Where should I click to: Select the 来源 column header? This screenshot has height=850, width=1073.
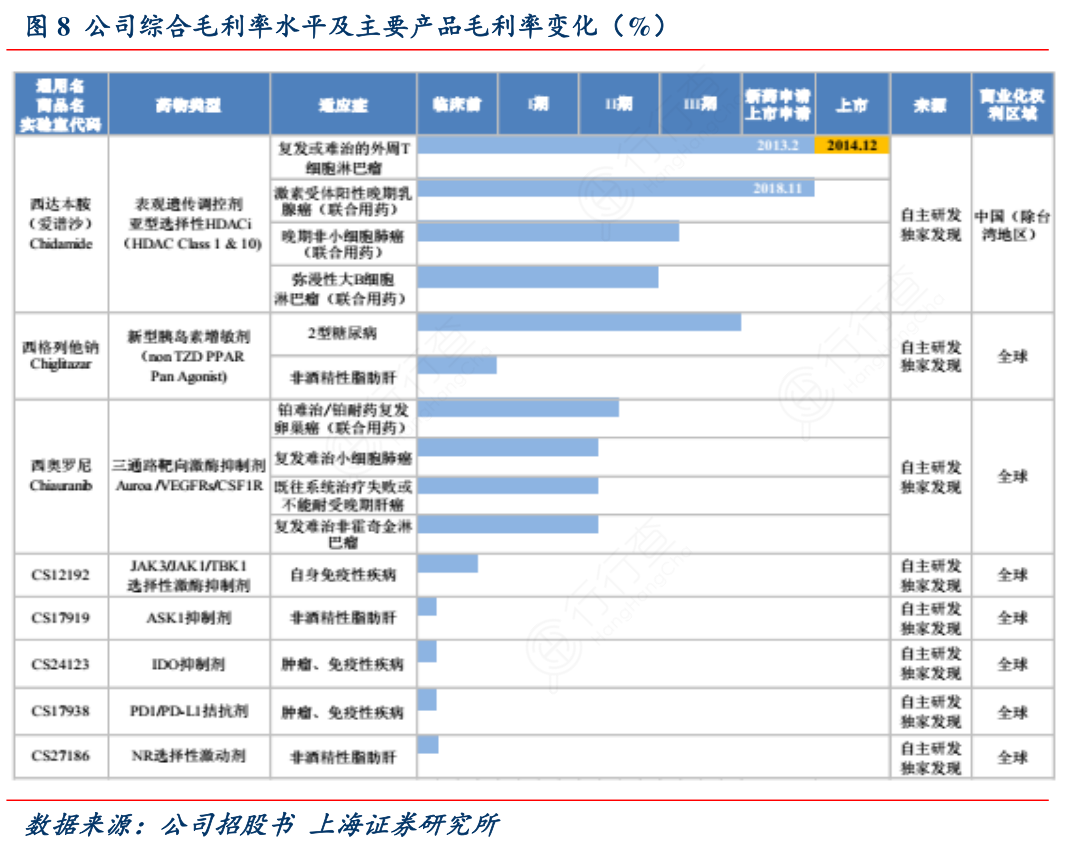point(929,104)
